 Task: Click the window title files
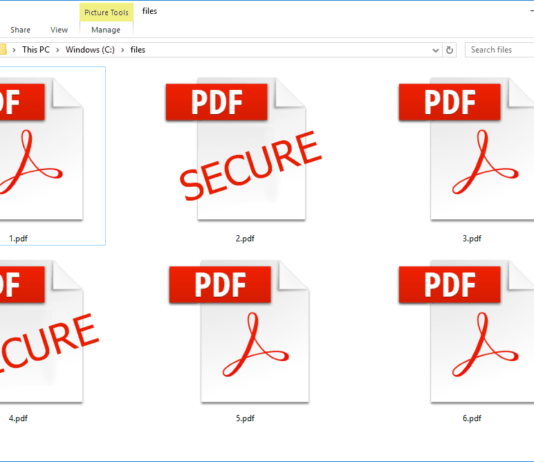pos(150,11)
